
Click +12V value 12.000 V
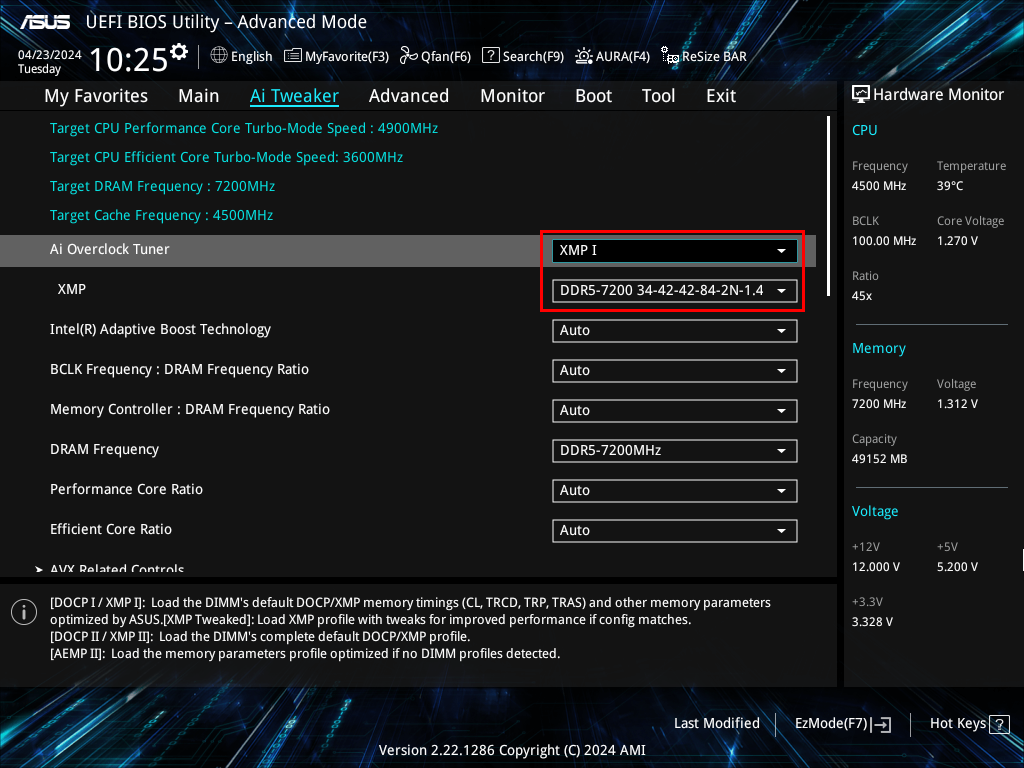876,567
